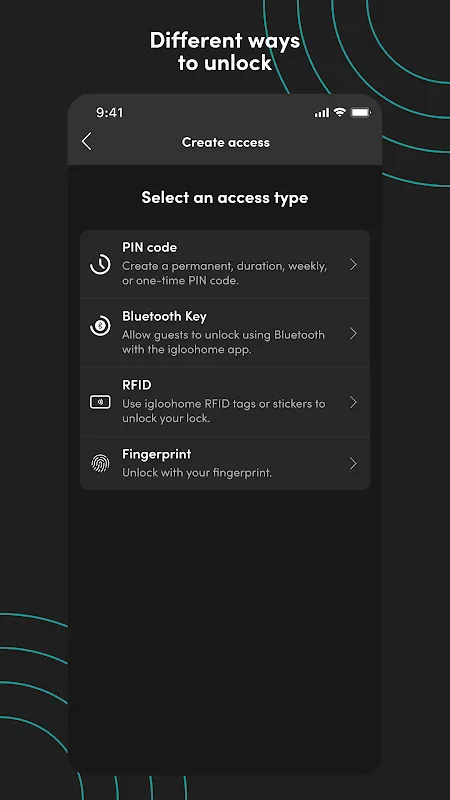The image size is (450, 800).
Task: Click 'Select an access type' heading
Action: pos(224,197)
